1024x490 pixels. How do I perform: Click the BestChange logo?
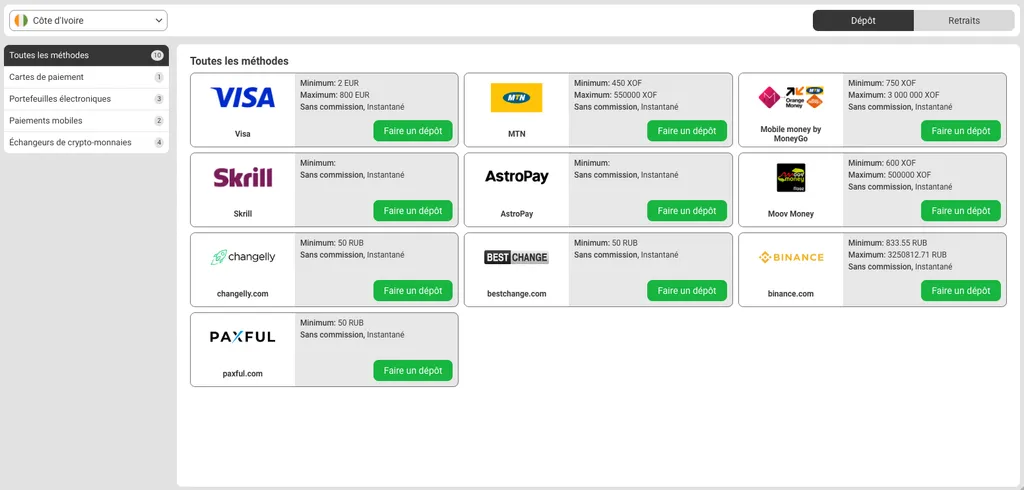coord(516,257)
